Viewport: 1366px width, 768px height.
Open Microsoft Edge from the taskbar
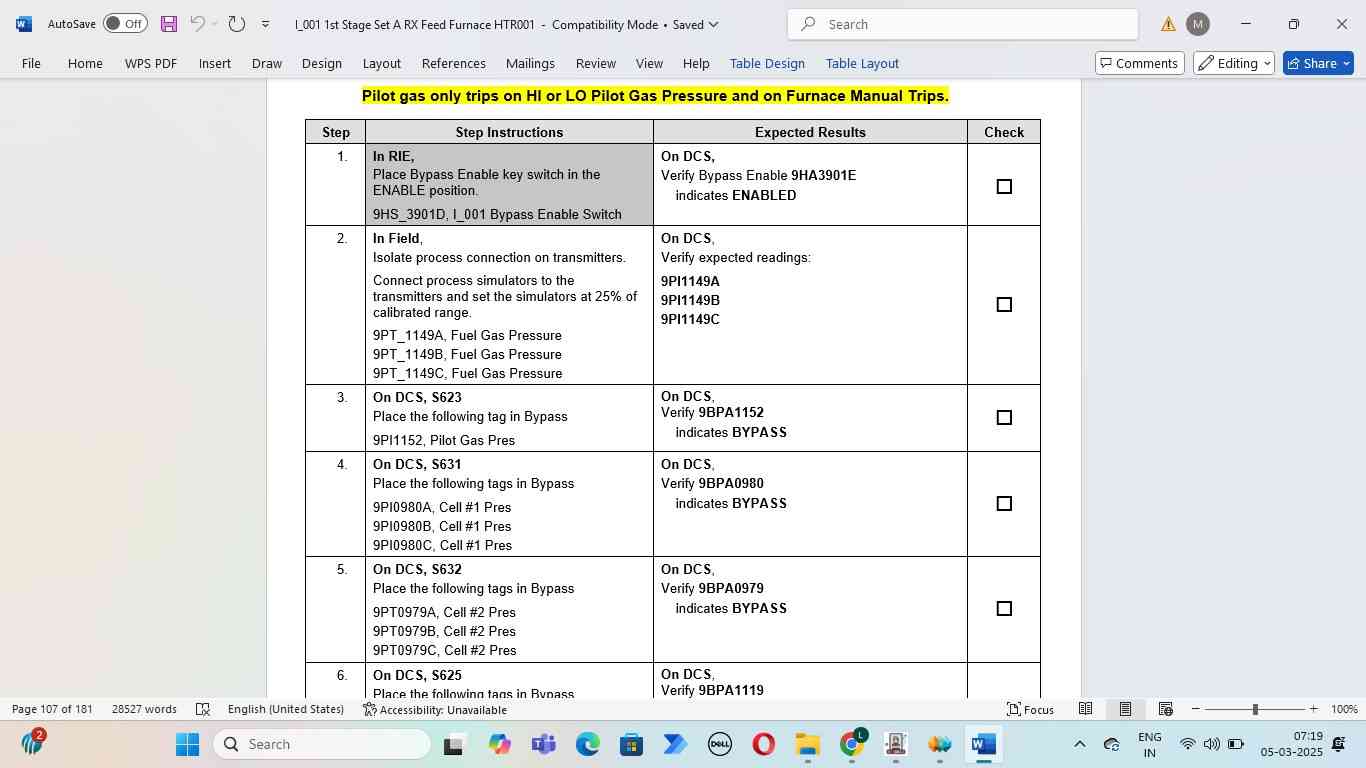pos(587,744)
